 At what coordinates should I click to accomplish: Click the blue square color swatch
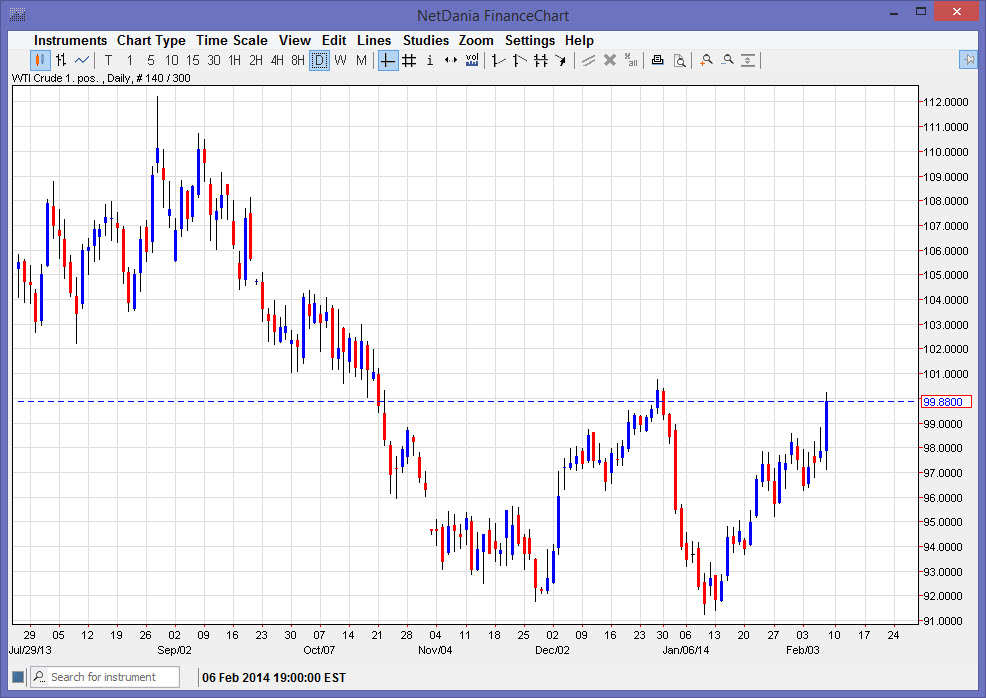tap(18, 677)
